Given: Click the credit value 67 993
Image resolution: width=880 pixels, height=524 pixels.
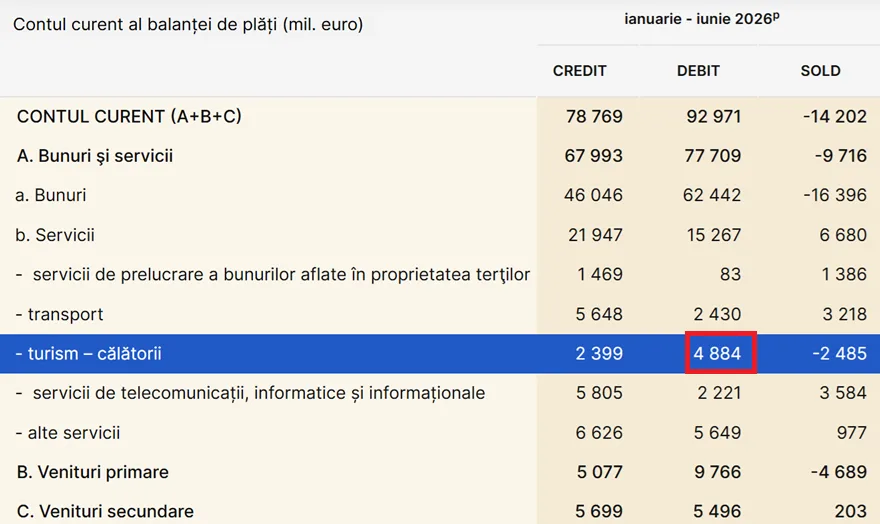Looking at the screenshot, I should tap(593, 155).
